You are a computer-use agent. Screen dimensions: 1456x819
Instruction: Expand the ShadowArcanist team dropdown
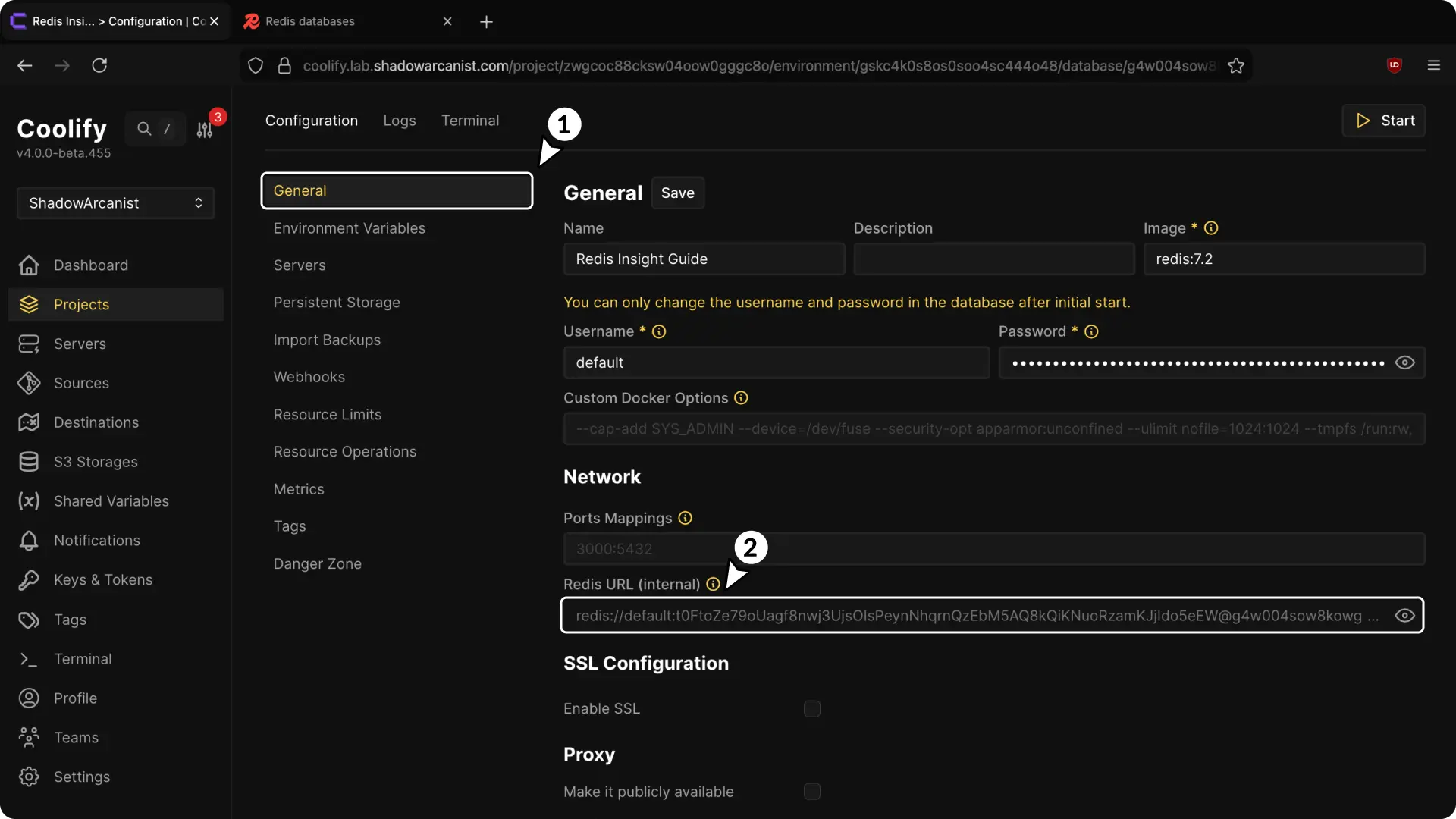[115, 203]
